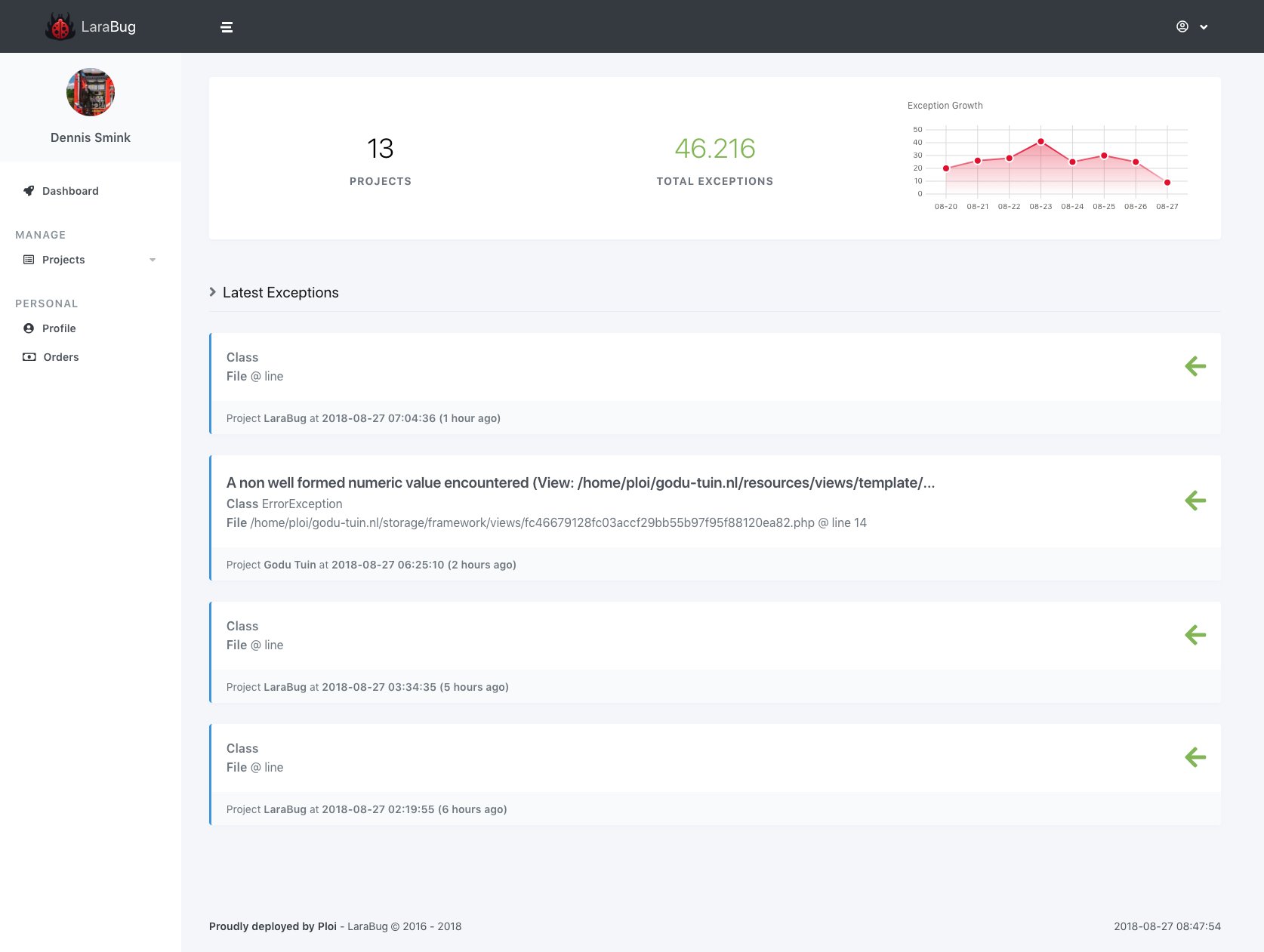
Task: Toggle the sidebar hamburger menu
Action: point(227,27)
